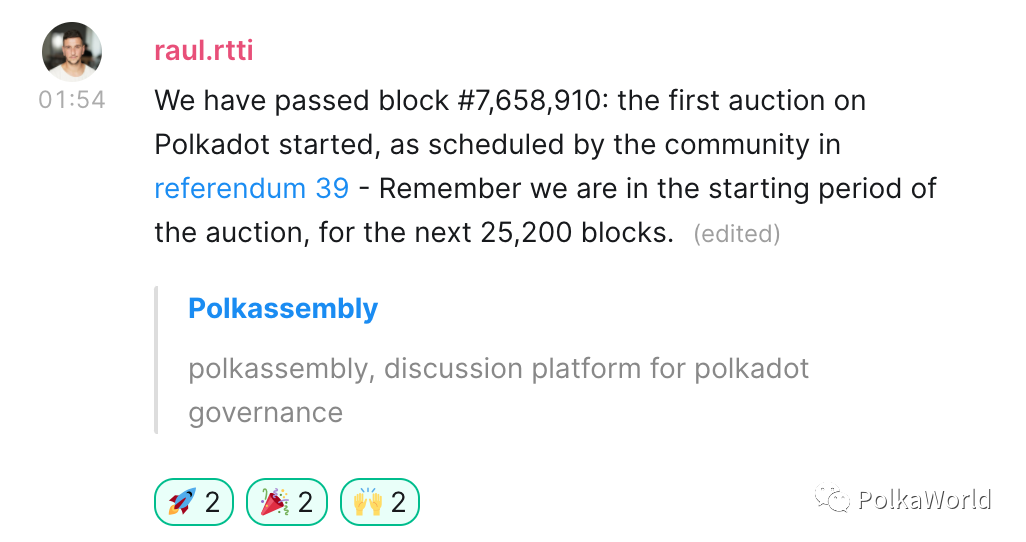Click the 01:54 message timestamp
The height and width of the screenshot is (542, 1026).
[x=72, y=100]
